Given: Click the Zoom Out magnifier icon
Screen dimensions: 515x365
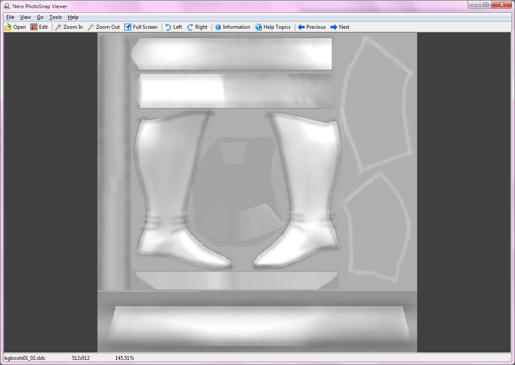Looking at the screenshot, I should (x=91, y=27).
